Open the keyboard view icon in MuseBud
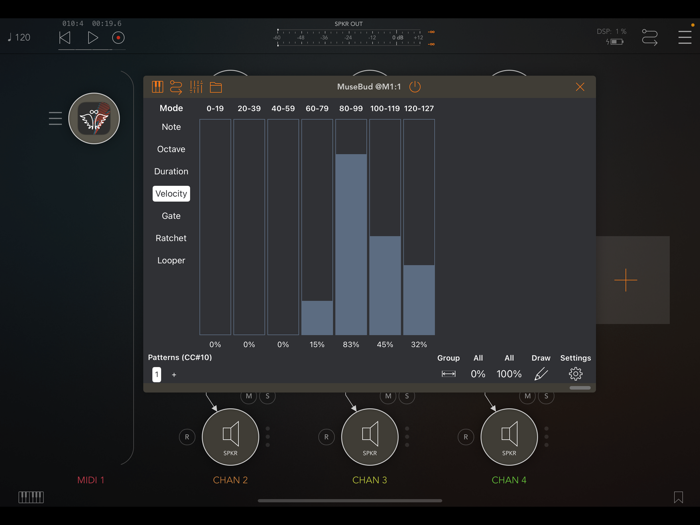 click(x=158, y=87)
